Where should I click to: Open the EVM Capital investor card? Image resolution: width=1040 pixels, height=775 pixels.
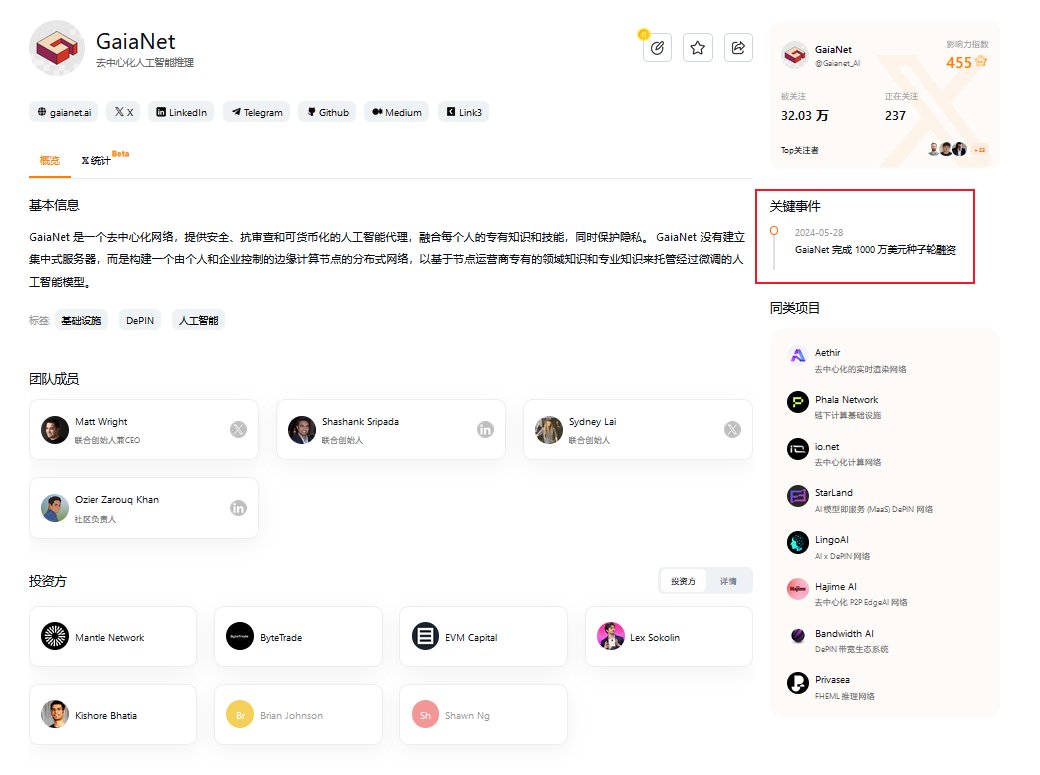484,637
